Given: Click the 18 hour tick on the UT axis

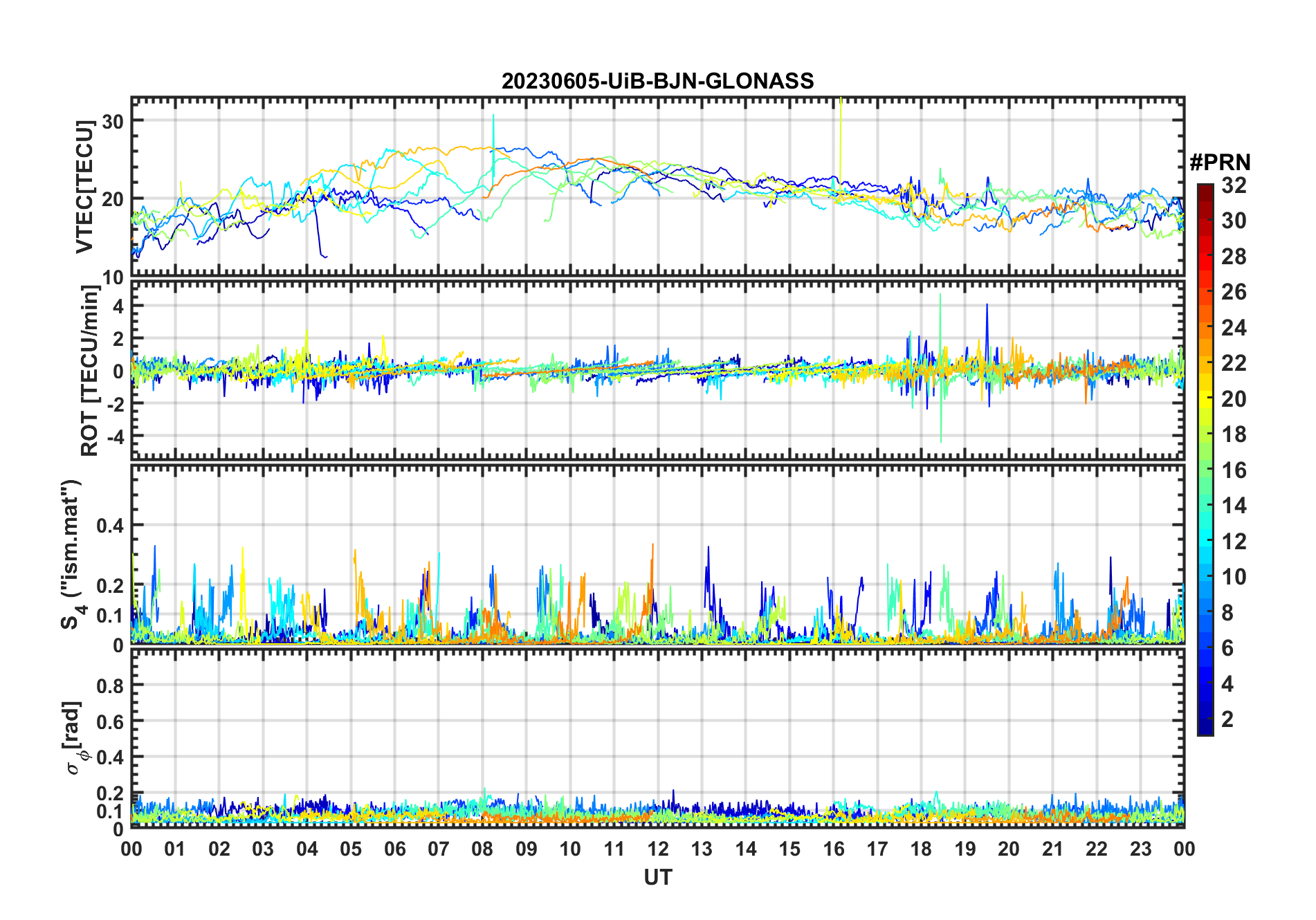Looking at the screenshot, I should pyautogui.click(x=921, y=849).
